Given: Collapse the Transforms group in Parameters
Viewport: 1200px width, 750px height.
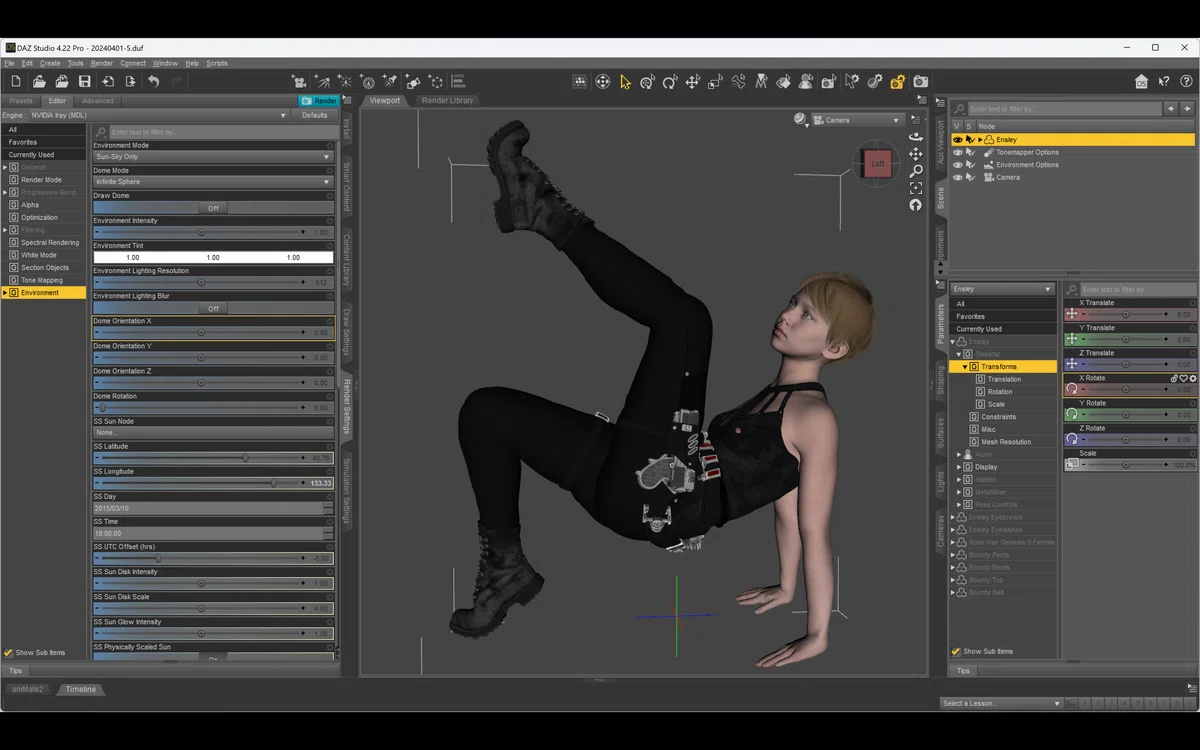Looking at the screenshot, I should pos(966,367).
